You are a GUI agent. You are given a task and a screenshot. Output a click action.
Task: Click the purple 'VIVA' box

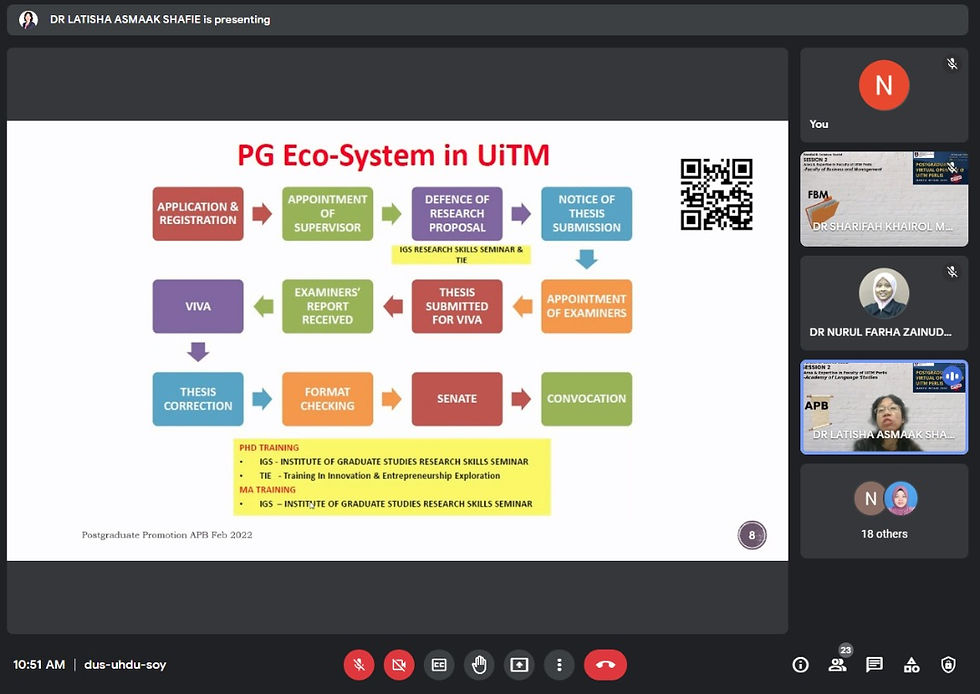click(x=198, y=306)
